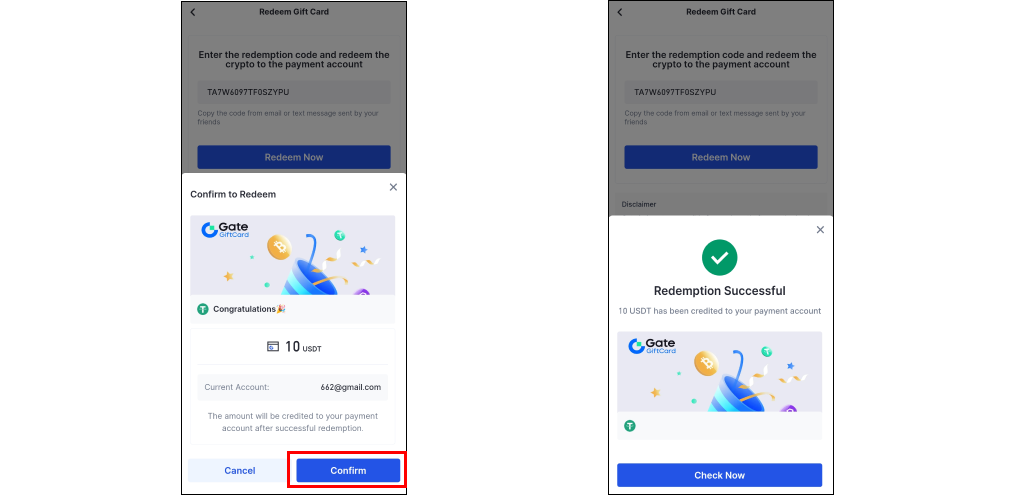Viewport: 1024px width, 495px height.
Task: Tap back arrow on Redemption Successful screen
Action: tap(620, 12)
